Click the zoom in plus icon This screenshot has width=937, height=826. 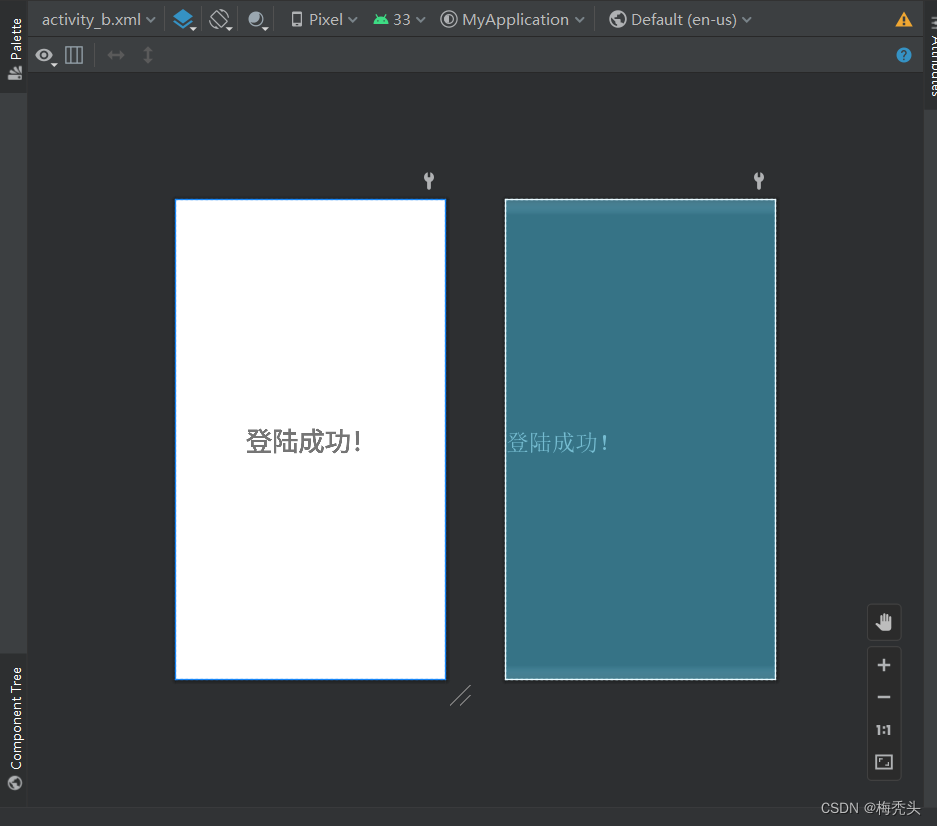click(883, 664)
